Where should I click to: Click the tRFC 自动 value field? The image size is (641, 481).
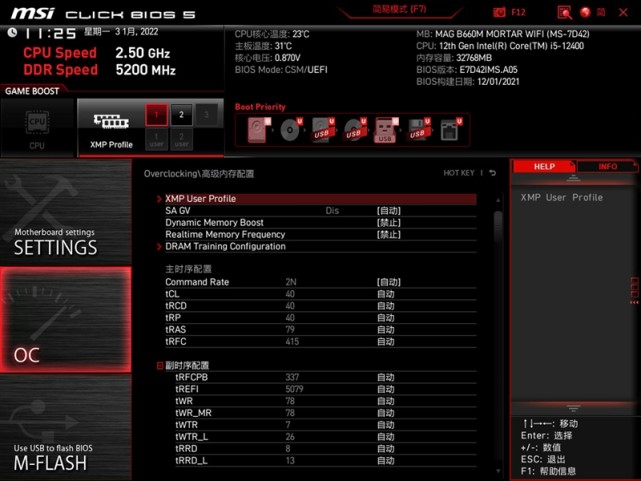coord(385,341)
